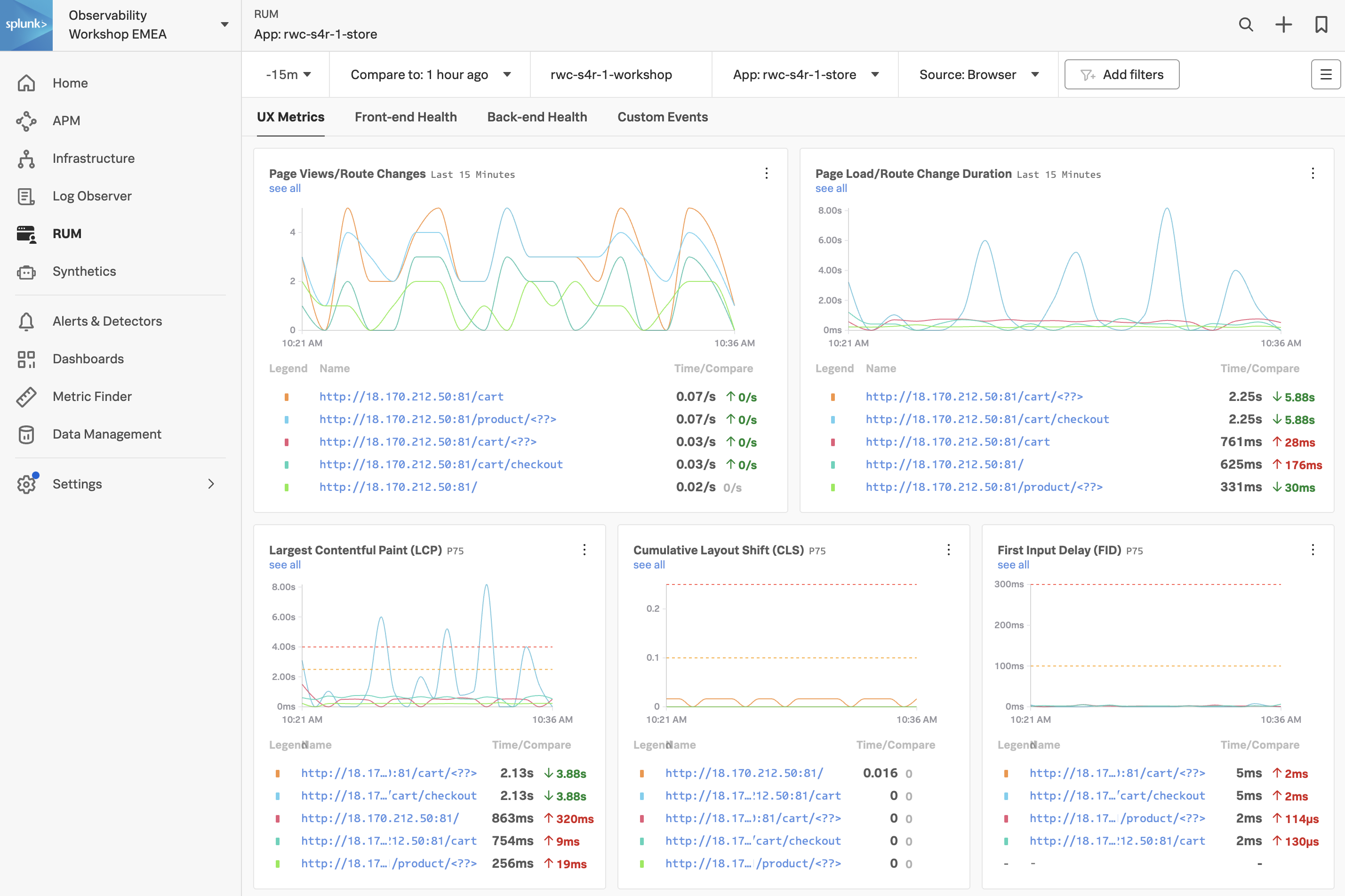Open the Synthetics navigation icon
The width and height of the screenshot is (1345, 896).
(26, 272)
